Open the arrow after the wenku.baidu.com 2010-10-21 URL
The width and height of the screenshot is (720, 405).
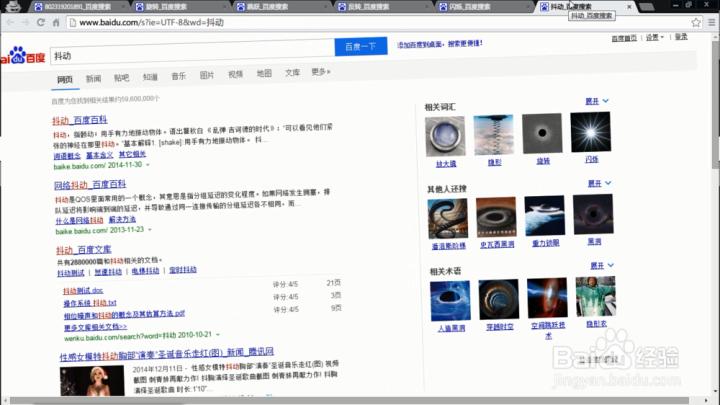218,334
